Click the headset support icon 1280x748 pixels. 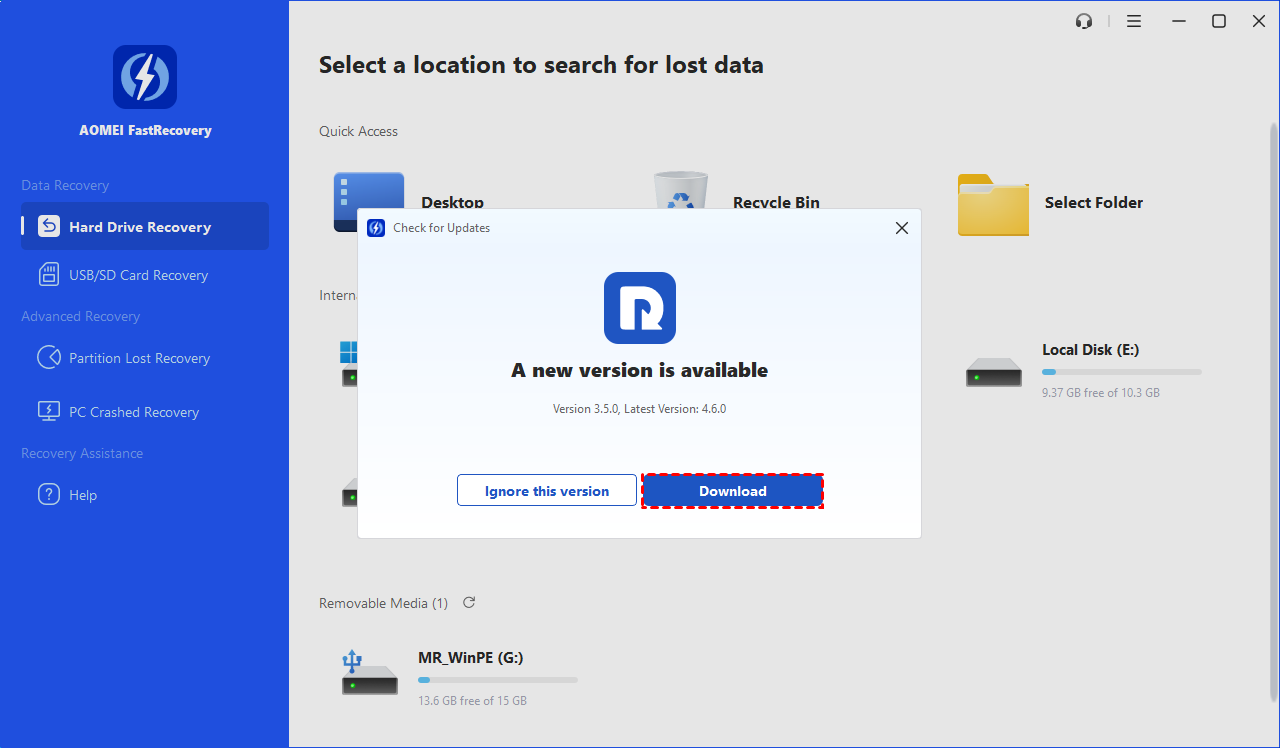point(1084,21)
